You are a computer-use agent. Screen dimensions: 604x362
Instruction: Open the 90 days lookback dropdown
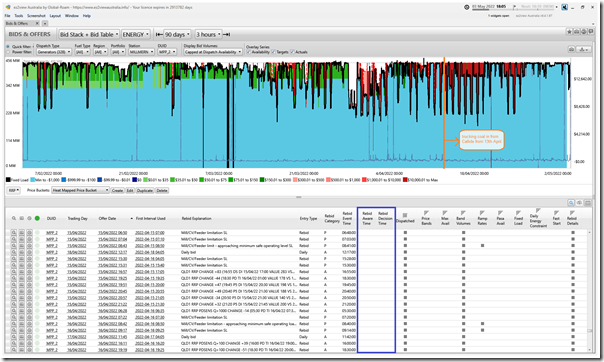177,34
